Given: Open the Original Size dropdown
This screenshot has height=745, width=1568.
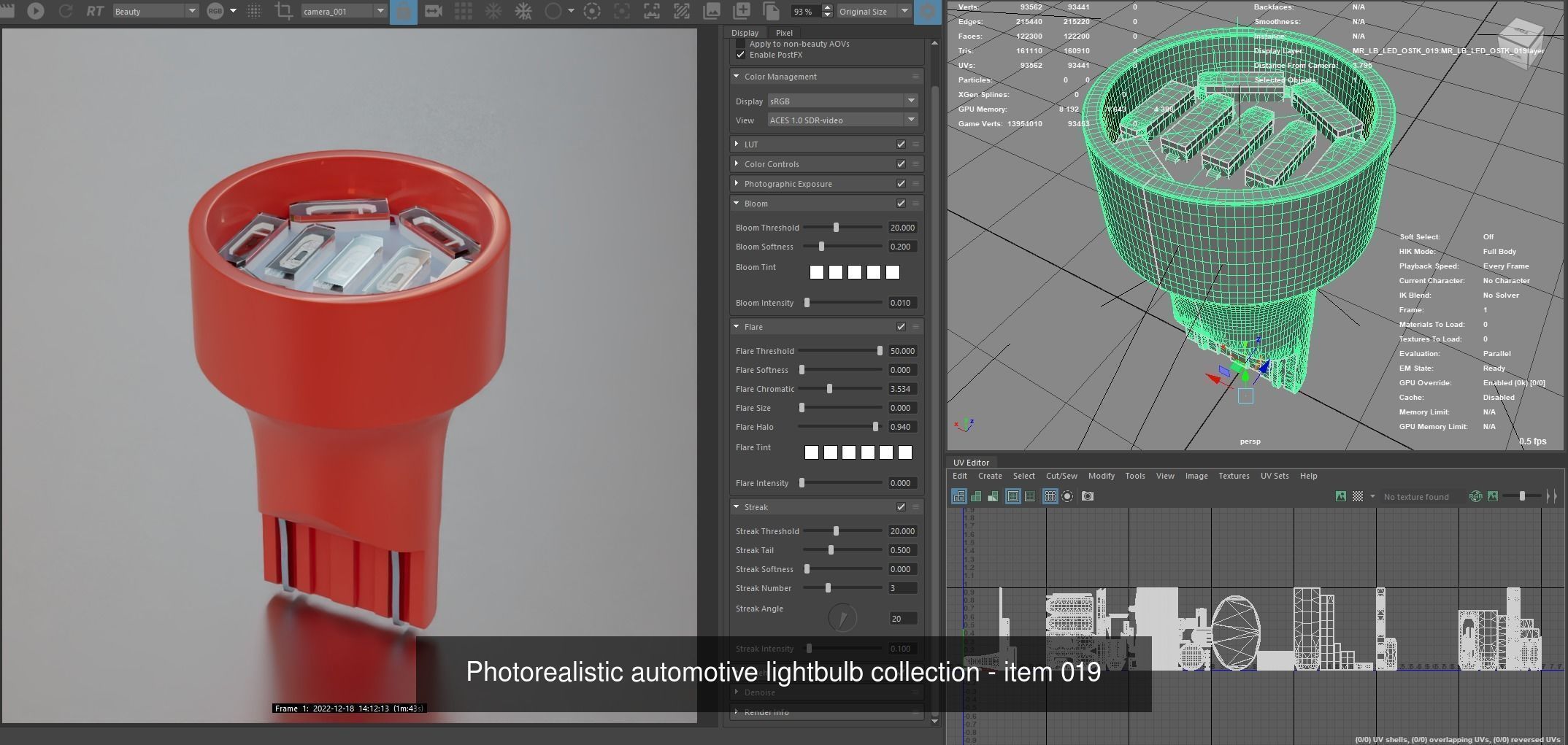Looking at the screenshot, I should [874, 11].
